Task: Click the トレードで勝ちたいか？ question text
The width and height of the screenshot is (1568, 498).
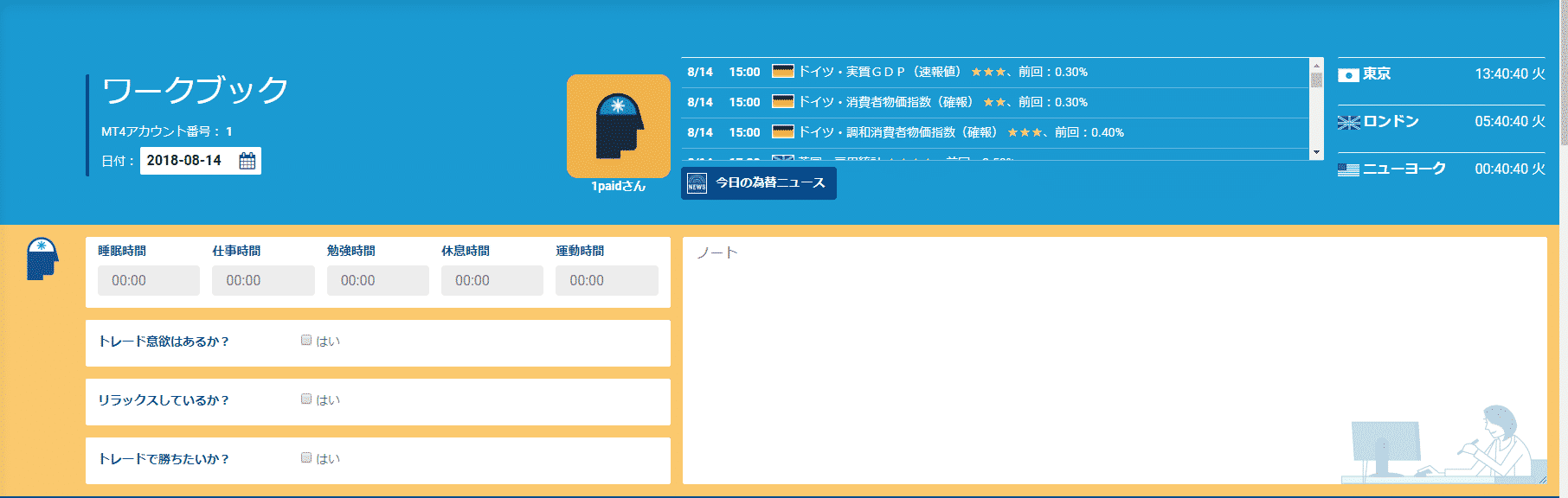Action: pyautogui.click(x=164, y=459)
